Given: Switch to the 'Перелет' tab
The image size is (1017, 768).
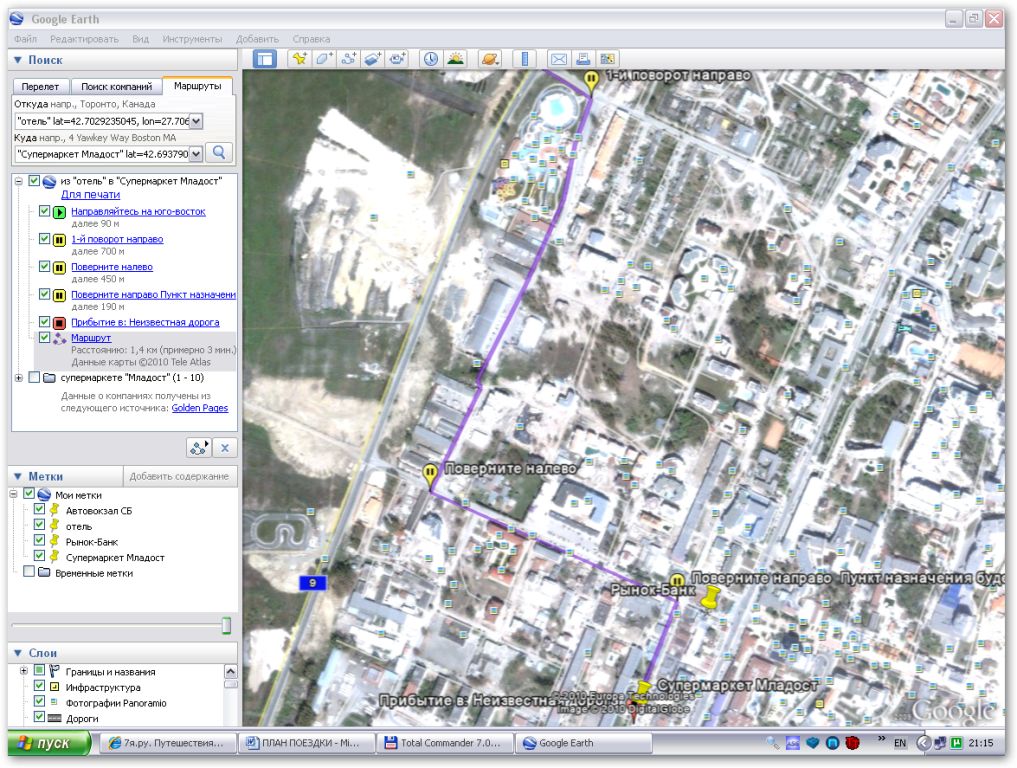Looking at the screenshot, I should (40, 86).
